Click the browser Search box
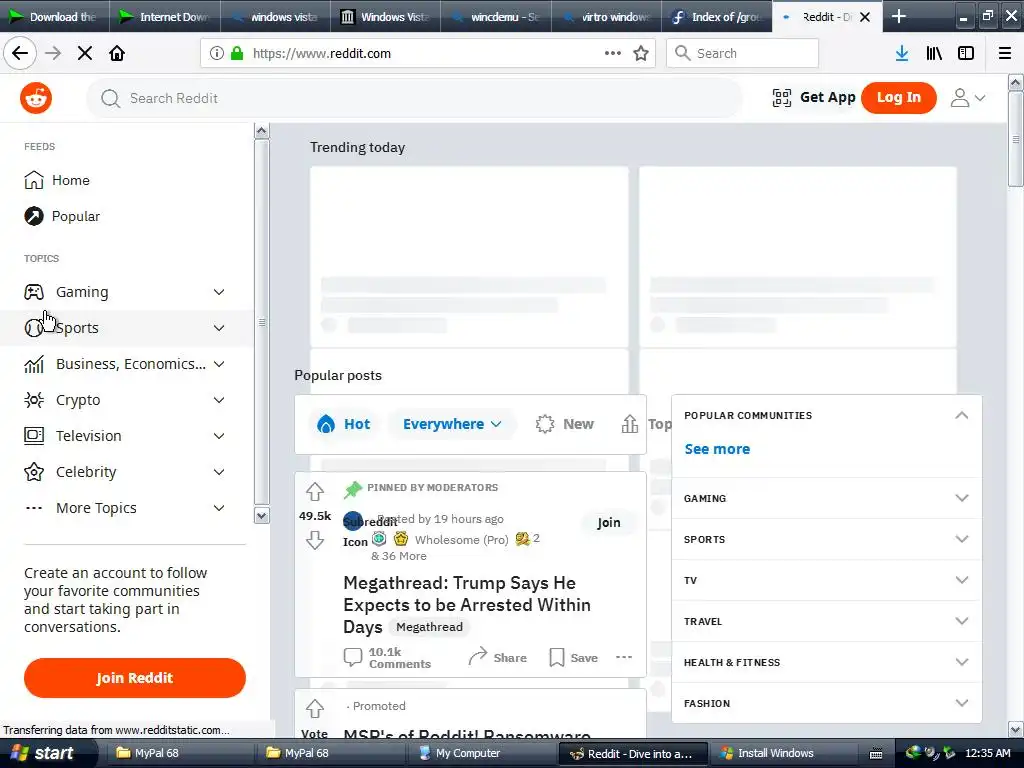This screenshot has width=1024, height=768. (743, 53)
